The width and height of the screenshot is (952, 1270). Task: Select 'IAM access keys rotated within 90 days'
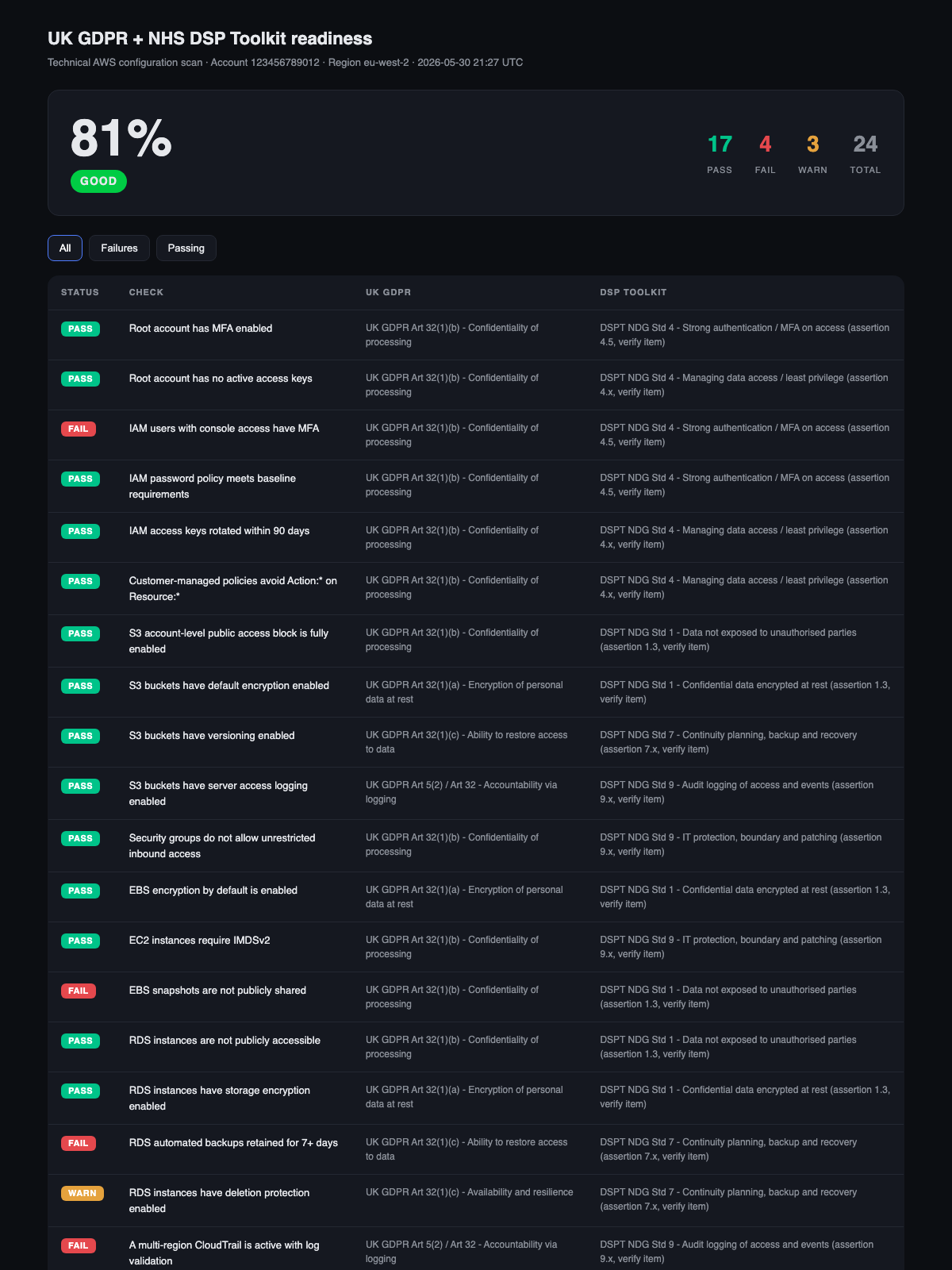click(x=219, y=530)
